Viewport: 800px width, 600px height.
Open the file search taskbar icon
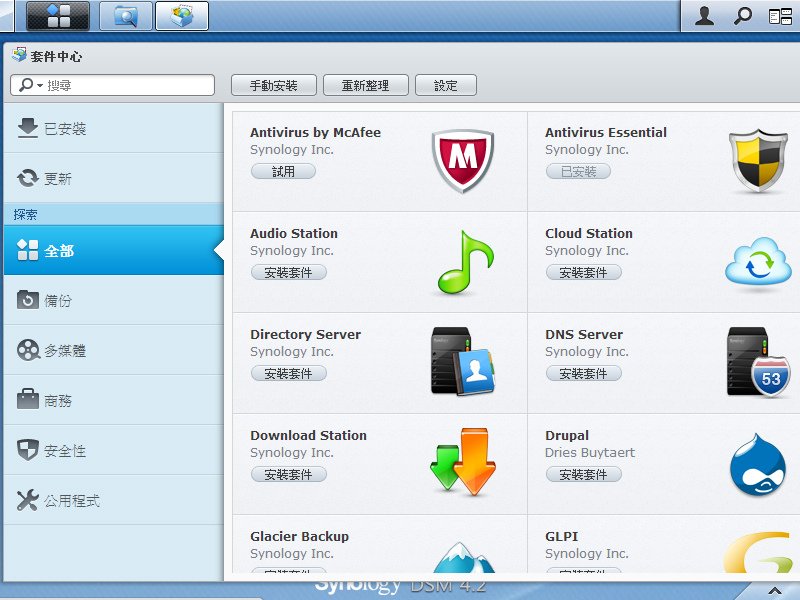[126, 15]
